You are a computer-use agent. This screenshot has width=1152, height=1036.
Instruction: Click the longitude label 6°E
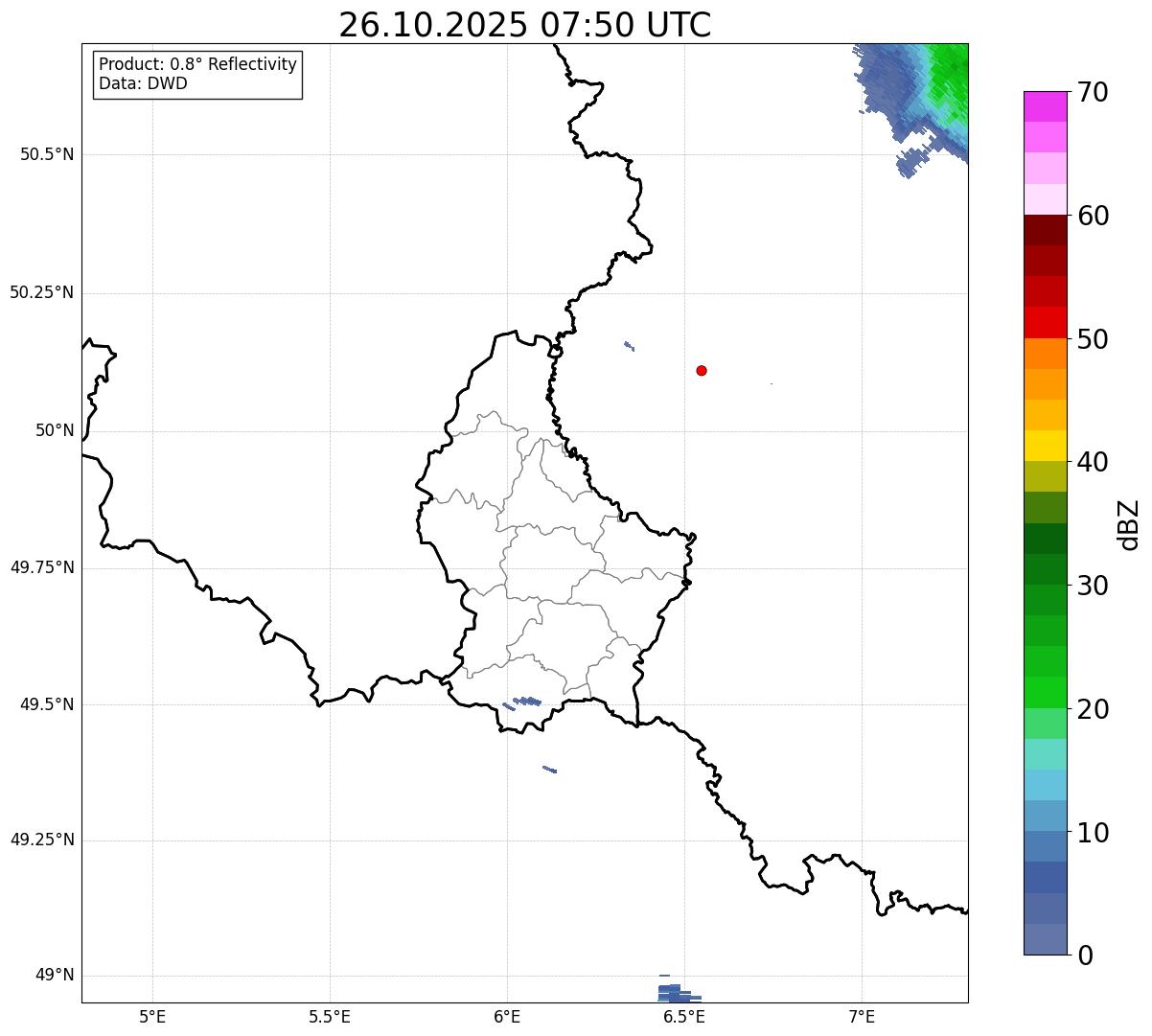(507, 1016)
